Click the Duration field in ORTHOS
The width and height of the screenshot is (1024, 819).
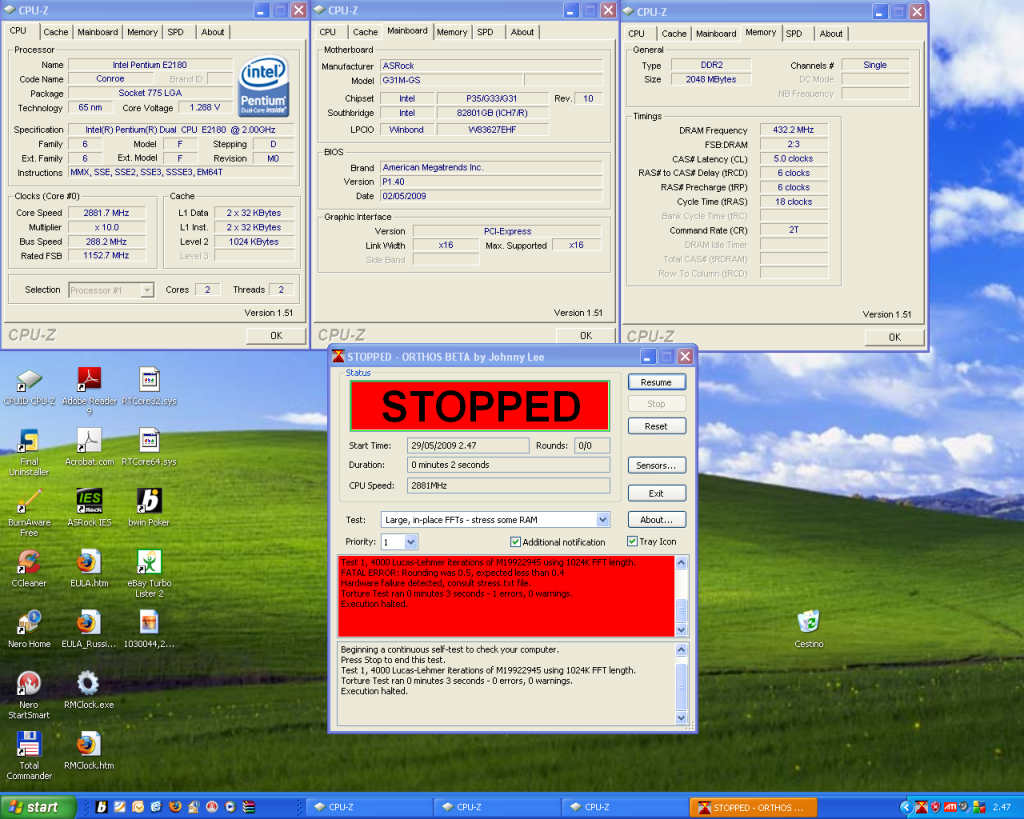click(x=508, y=464)
